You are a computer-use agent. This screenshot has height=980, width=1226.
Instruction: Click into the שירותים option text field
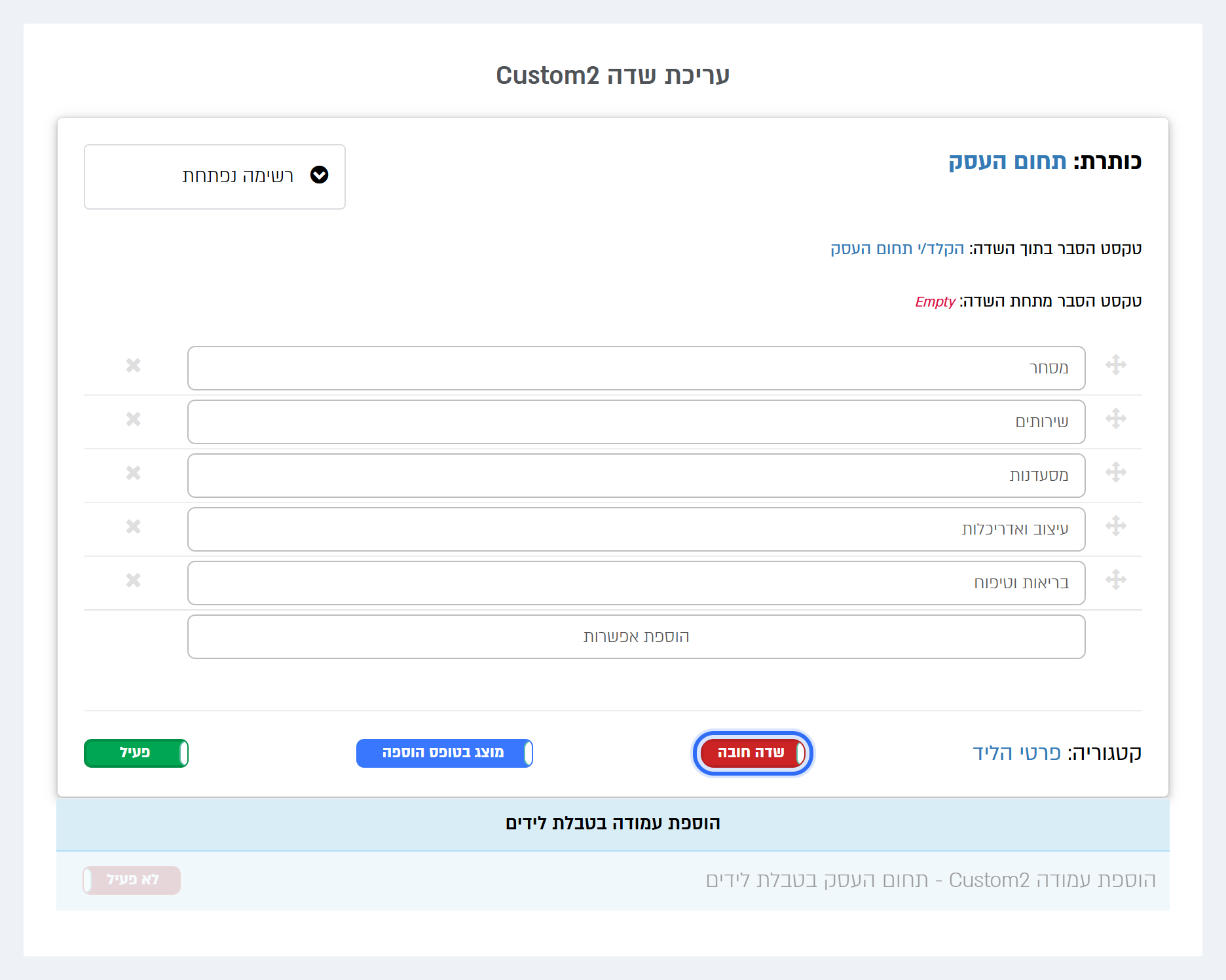[637, 422]
